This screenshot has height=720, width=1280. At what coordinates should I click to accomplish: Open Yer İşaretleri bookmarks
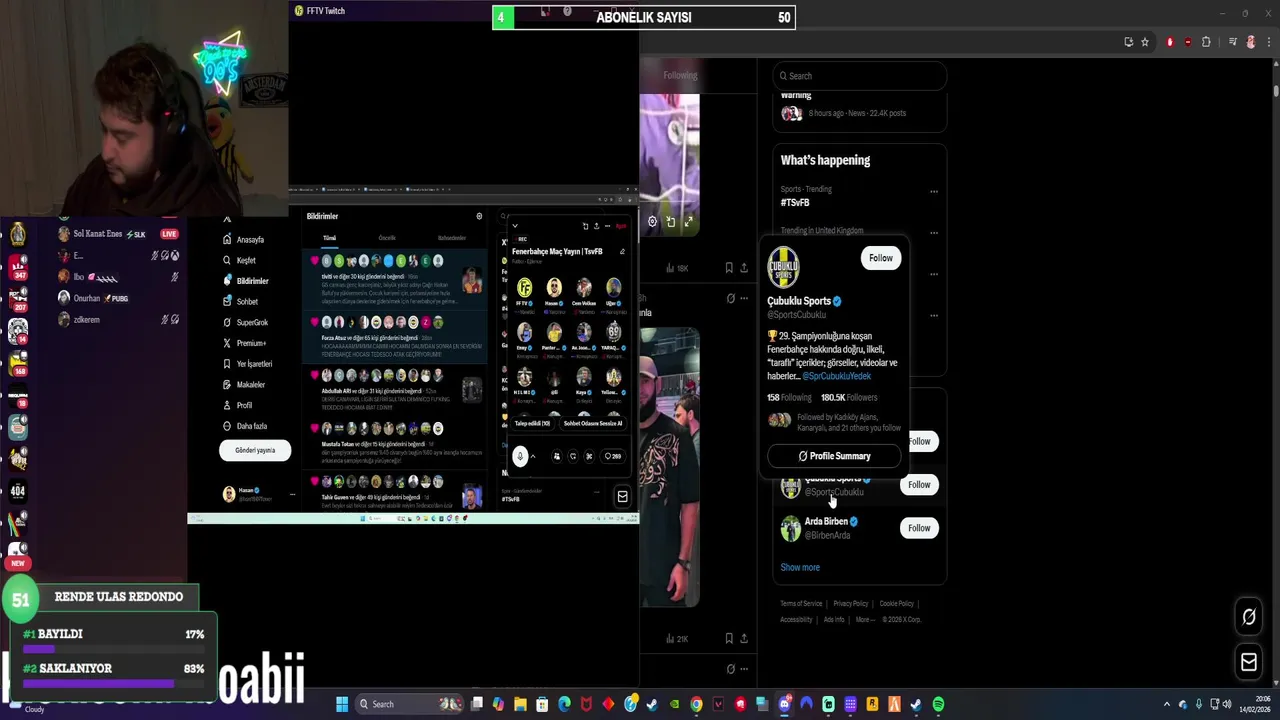[248, 364]
